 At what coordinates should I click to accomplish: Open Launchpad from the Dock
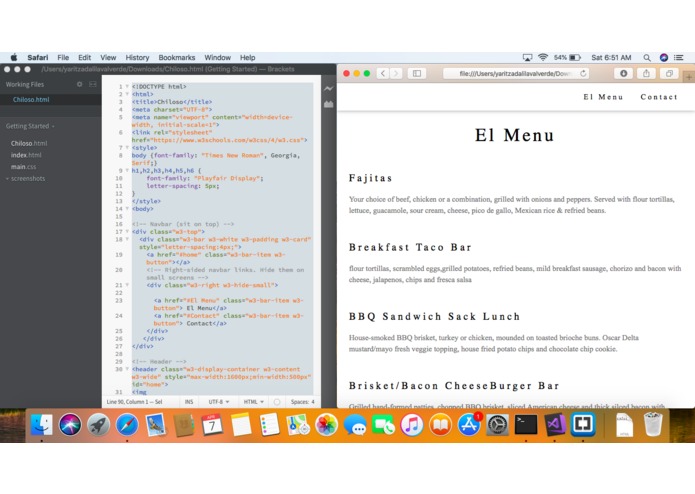98,424
